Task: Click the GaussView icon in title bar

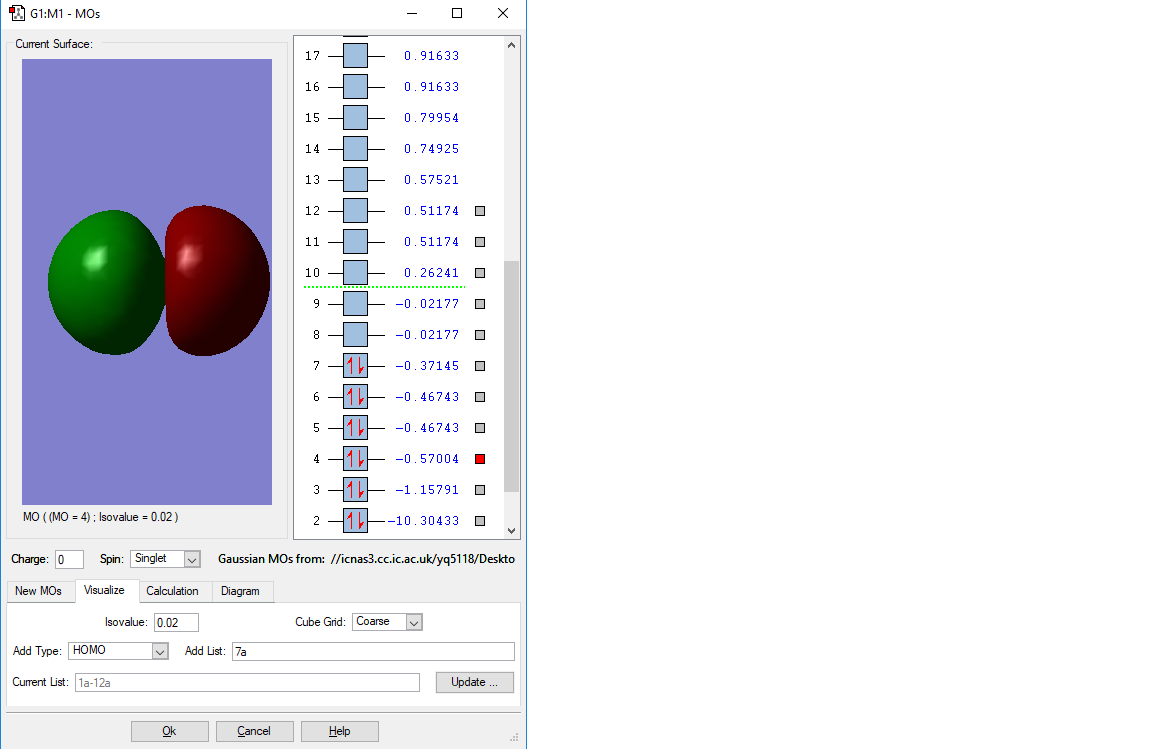Action: [x=16, y=13]
